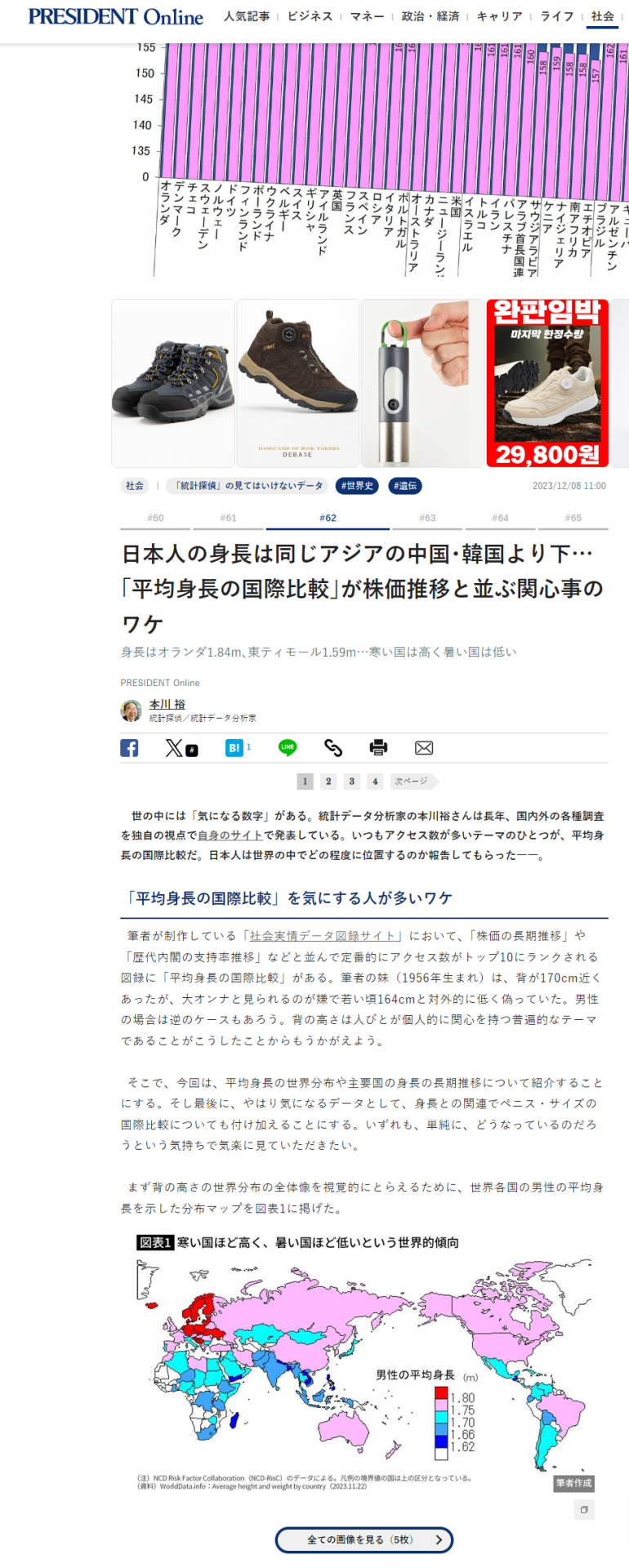
Task: View all images 全ての画像を見る button
Action: pos(364,1539)
